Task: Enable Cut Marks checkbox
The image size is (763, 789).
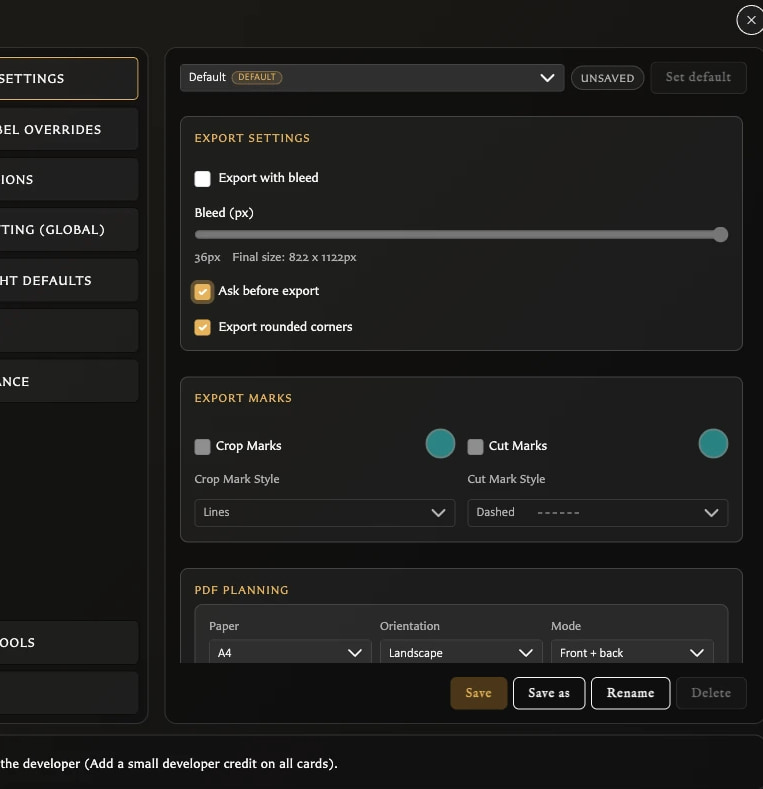Action: 475,446
